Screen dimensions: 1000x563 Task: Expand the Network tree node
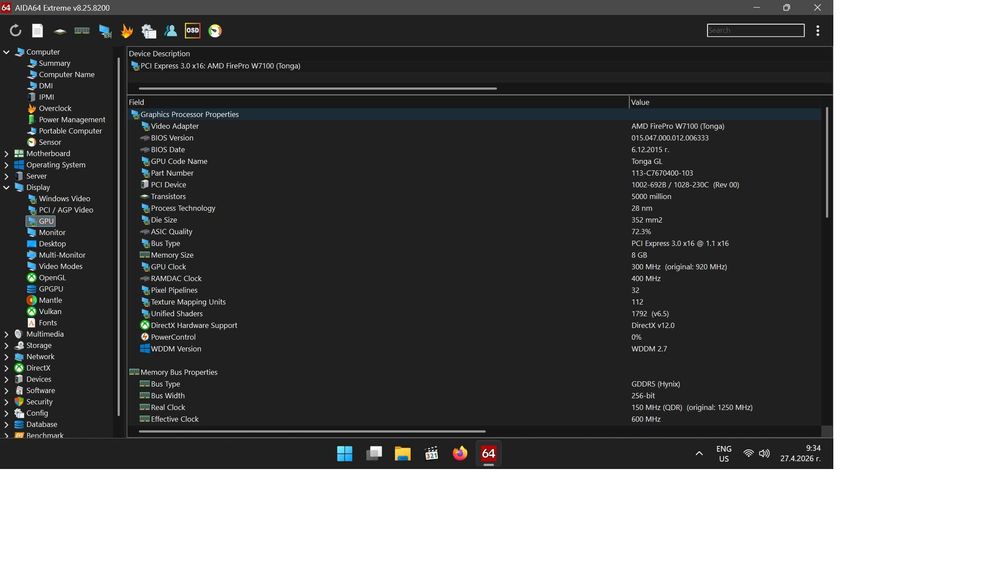click(x=6, y=357)
